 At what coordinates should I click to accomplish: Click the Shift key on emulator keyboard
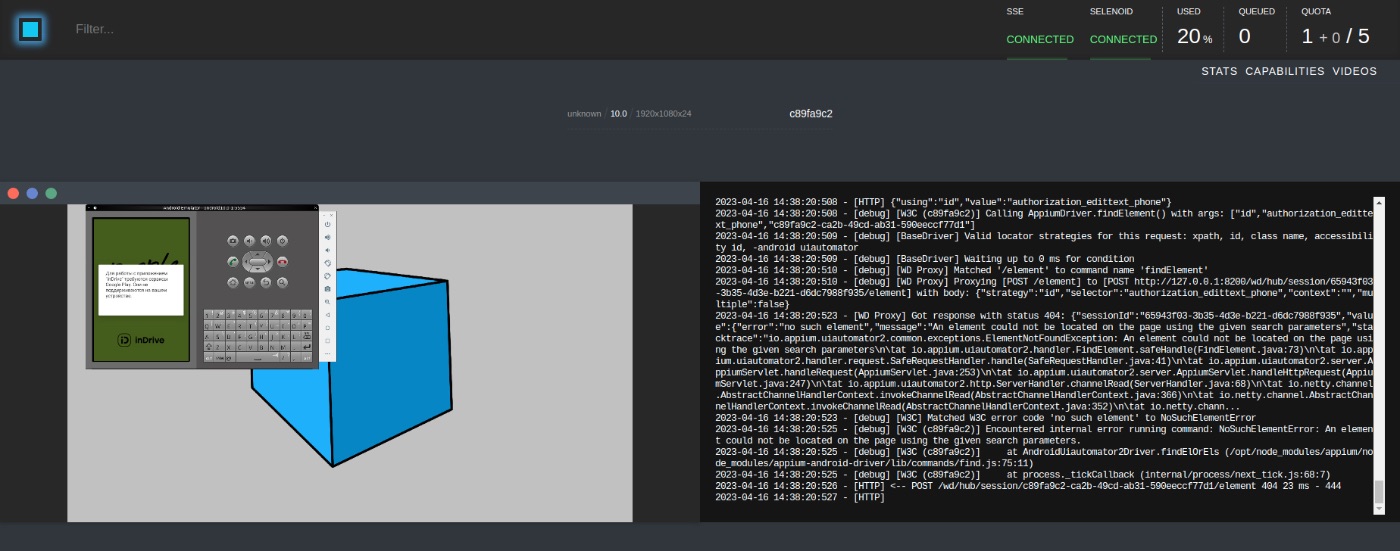tap(209, 347)
